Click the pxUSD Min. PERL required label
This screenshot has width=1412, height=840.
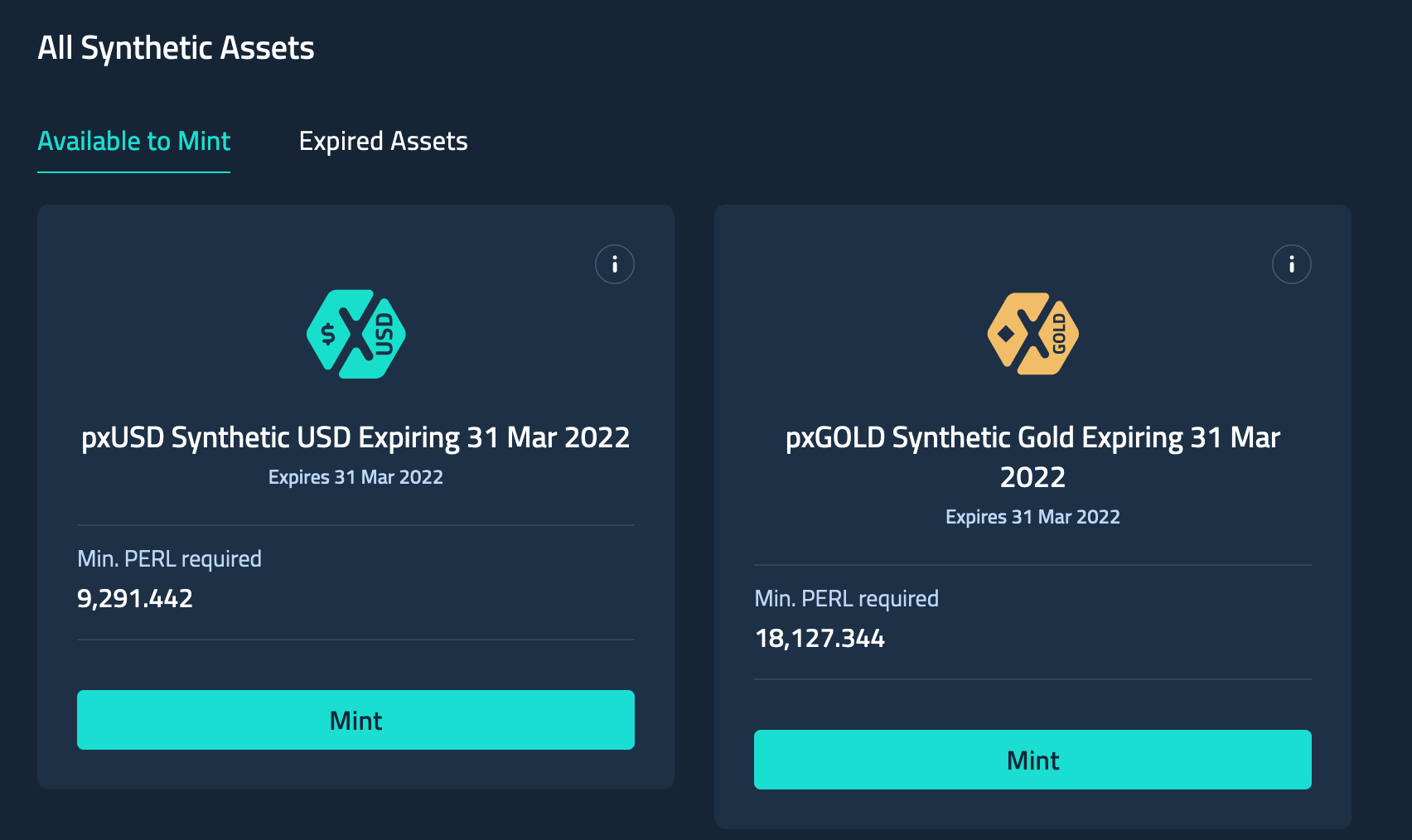[x=169, y=559]
